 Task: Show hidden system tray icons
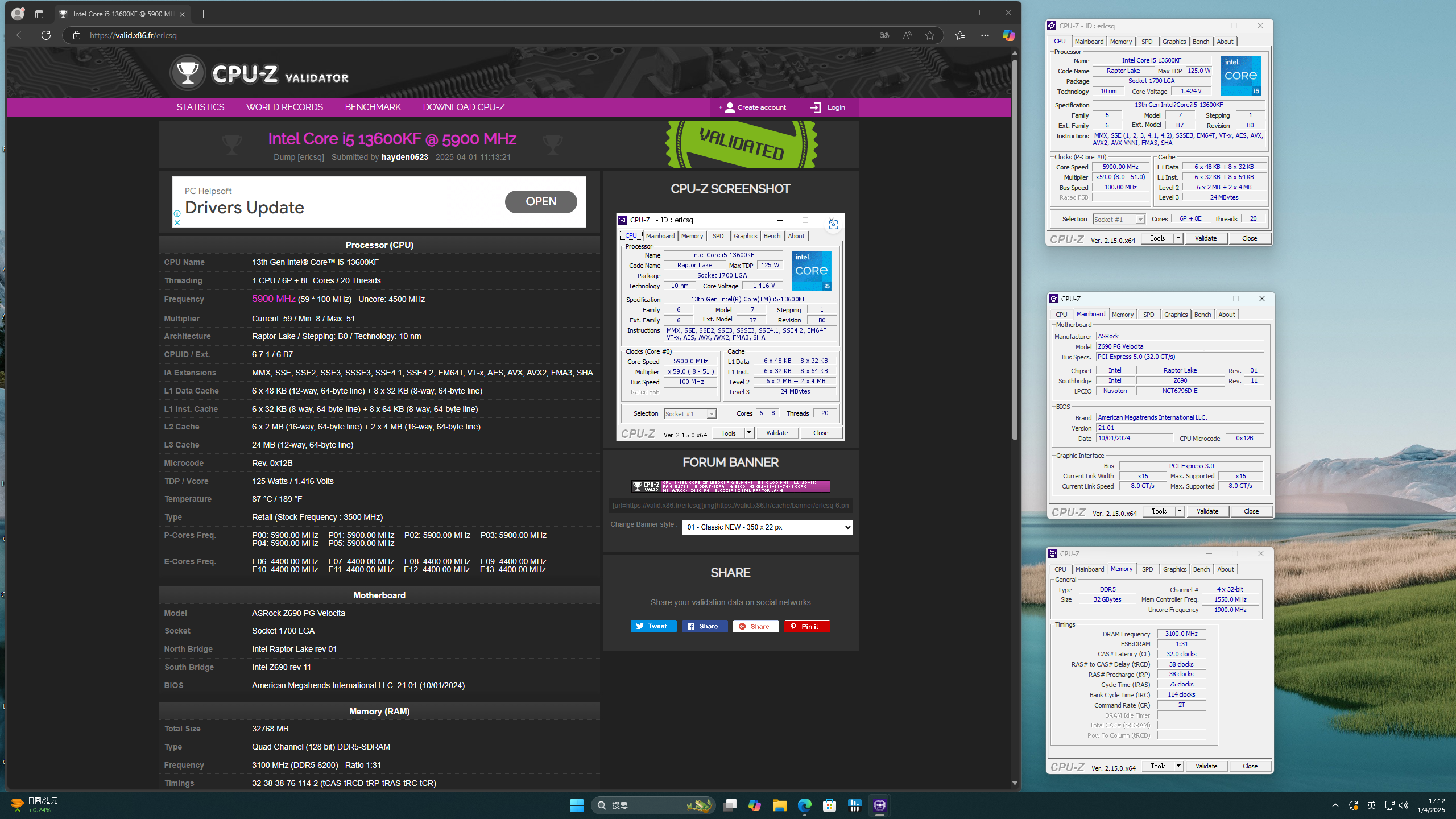[1335, 805]
